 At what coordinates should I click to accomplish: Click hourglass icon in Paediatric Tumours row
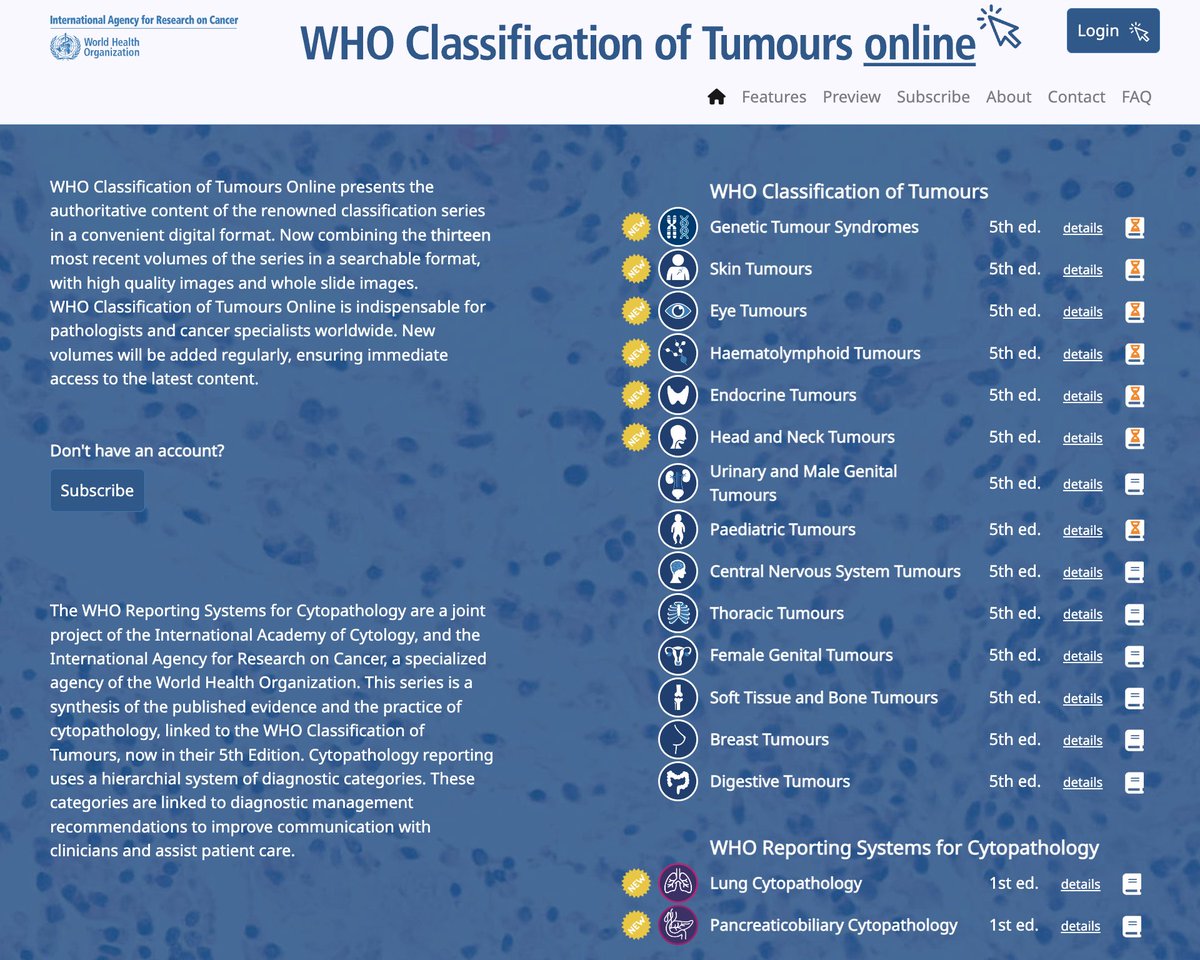[x=1134, y=530]
